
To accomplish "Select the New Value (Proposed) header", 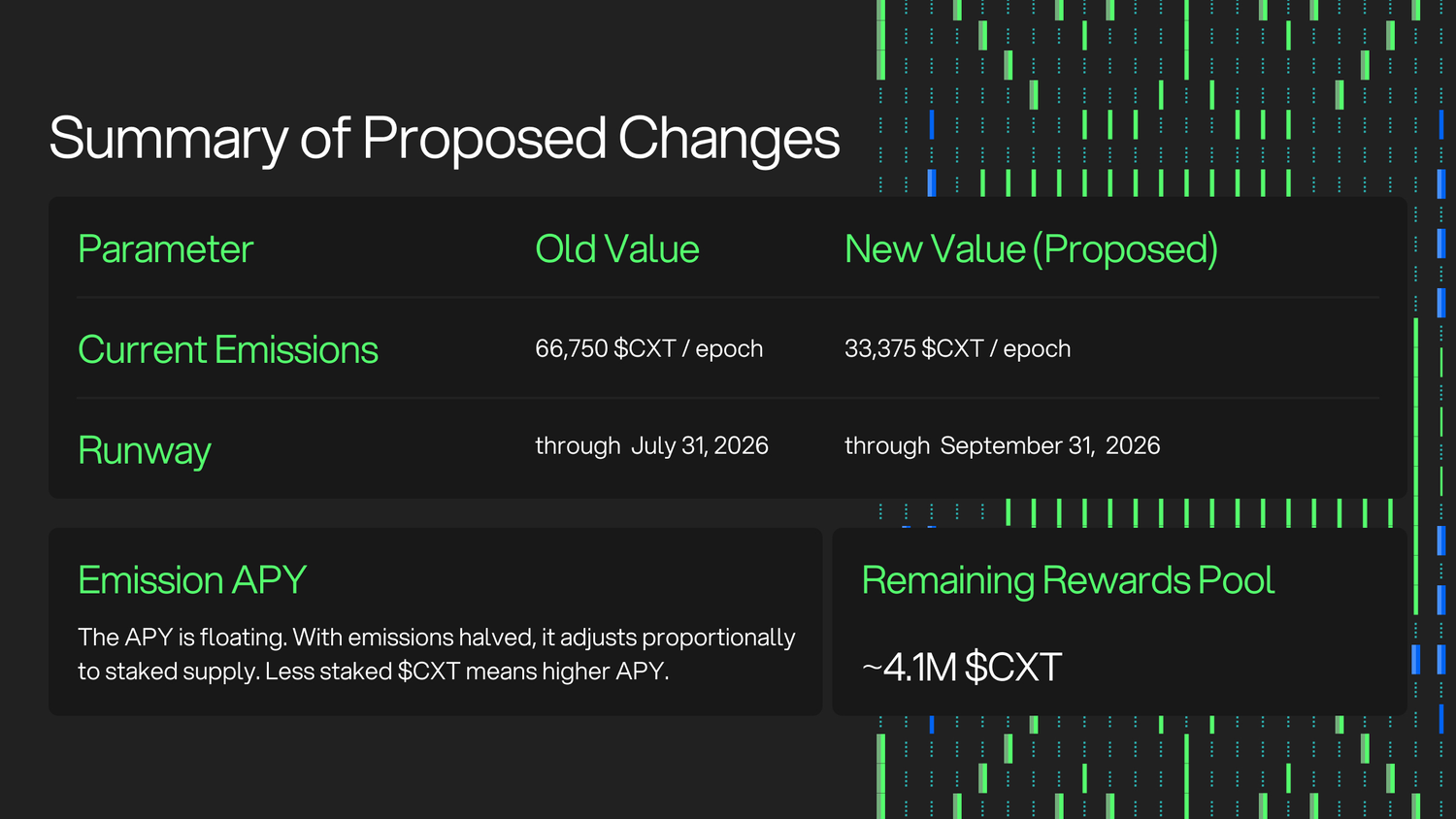I will coord(1031,249).
